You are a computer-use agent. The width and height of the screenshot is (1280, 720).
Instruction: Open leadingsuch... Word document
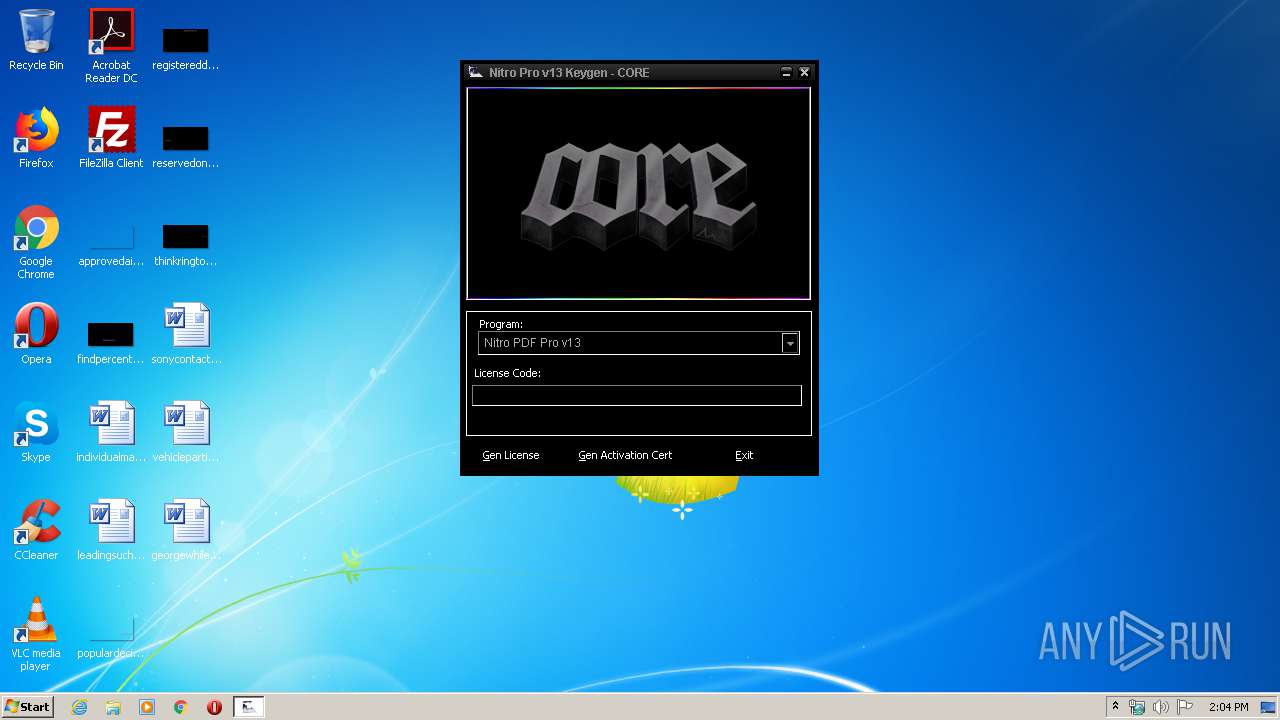(x=111, y=530)
